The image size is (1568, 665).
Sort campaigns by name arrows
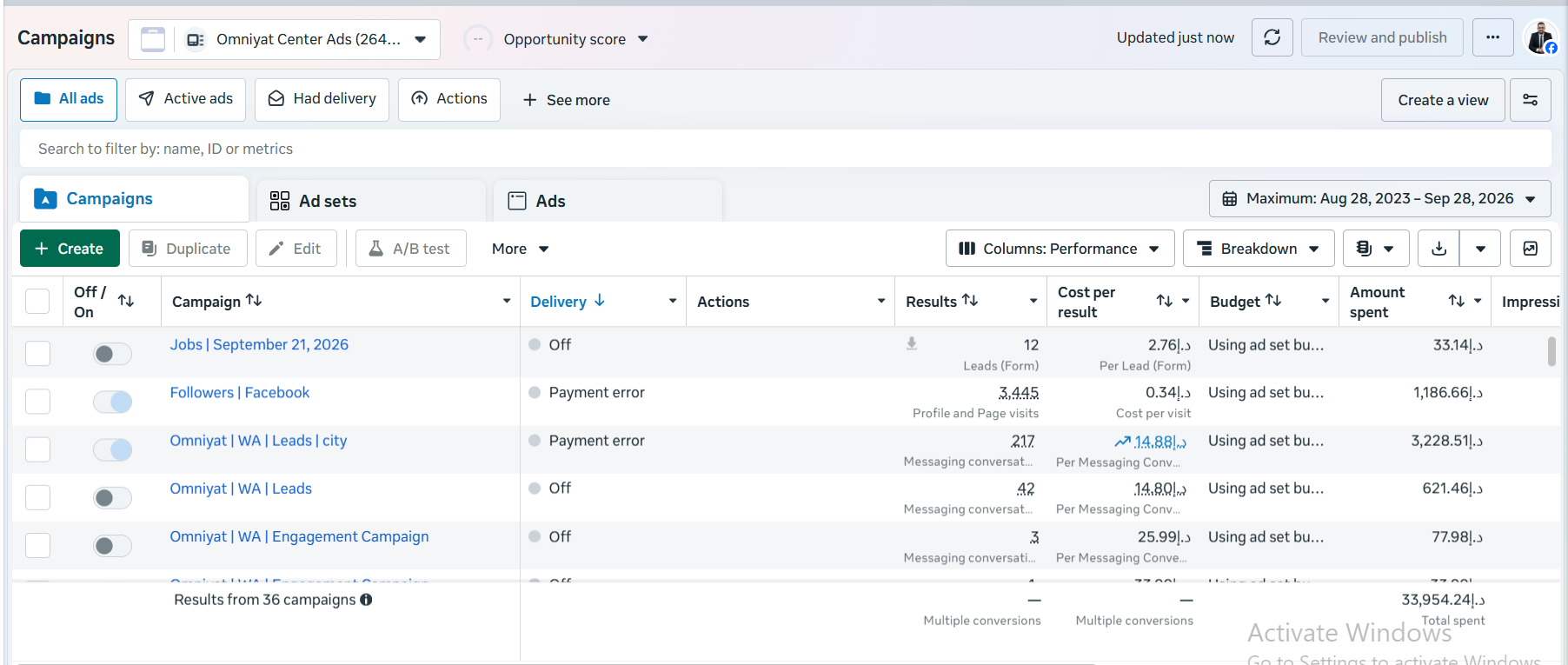[254, 300]
